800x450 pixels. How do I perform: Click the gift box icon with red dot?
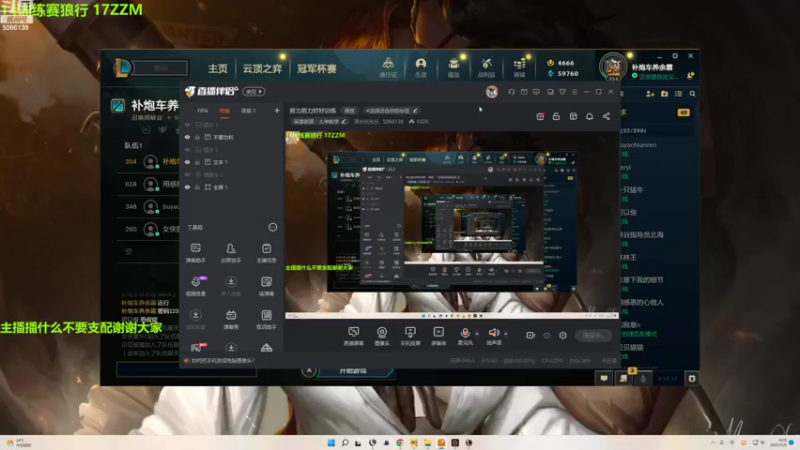pos(540,116)
